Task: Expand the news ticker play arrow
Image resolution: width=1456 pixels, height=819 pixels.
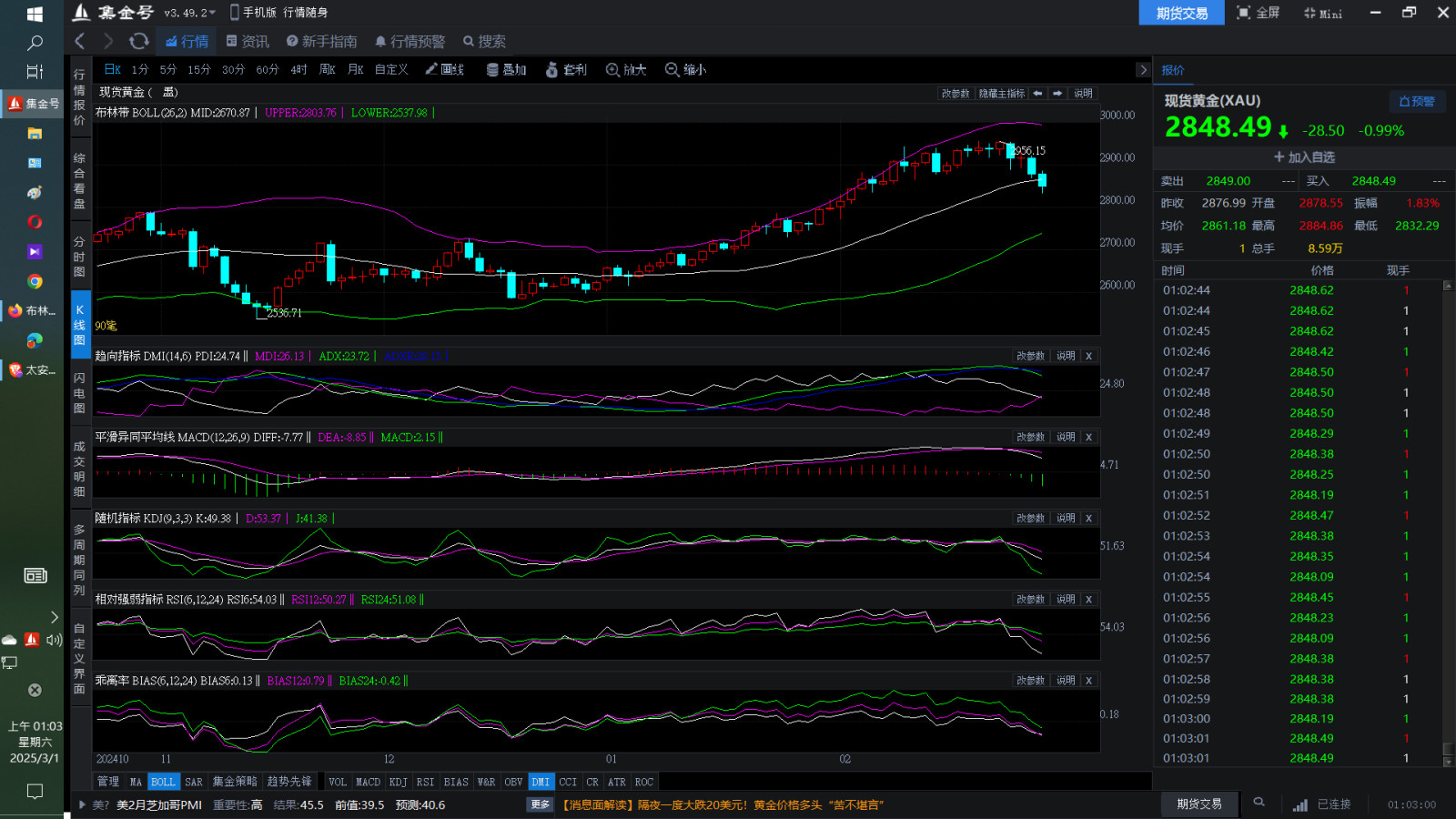Action: 83,804
